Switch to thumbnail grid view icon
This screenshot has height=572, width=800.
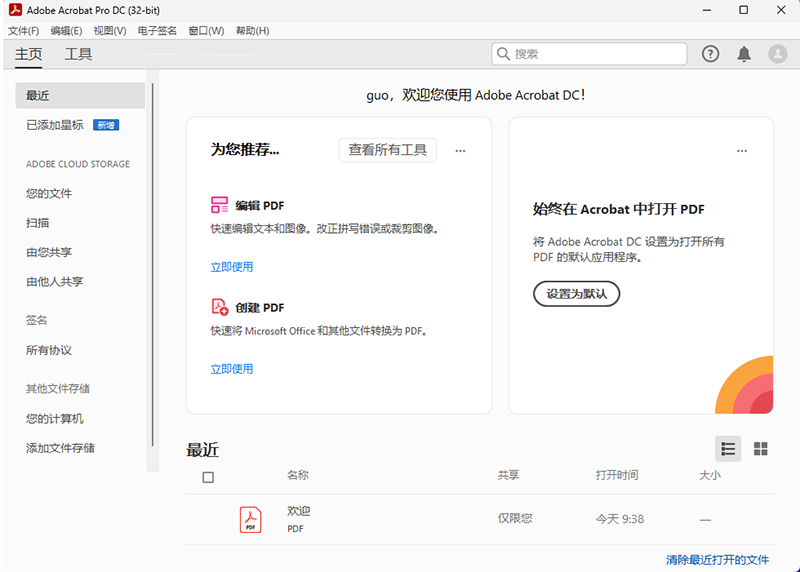click(761, 449)
